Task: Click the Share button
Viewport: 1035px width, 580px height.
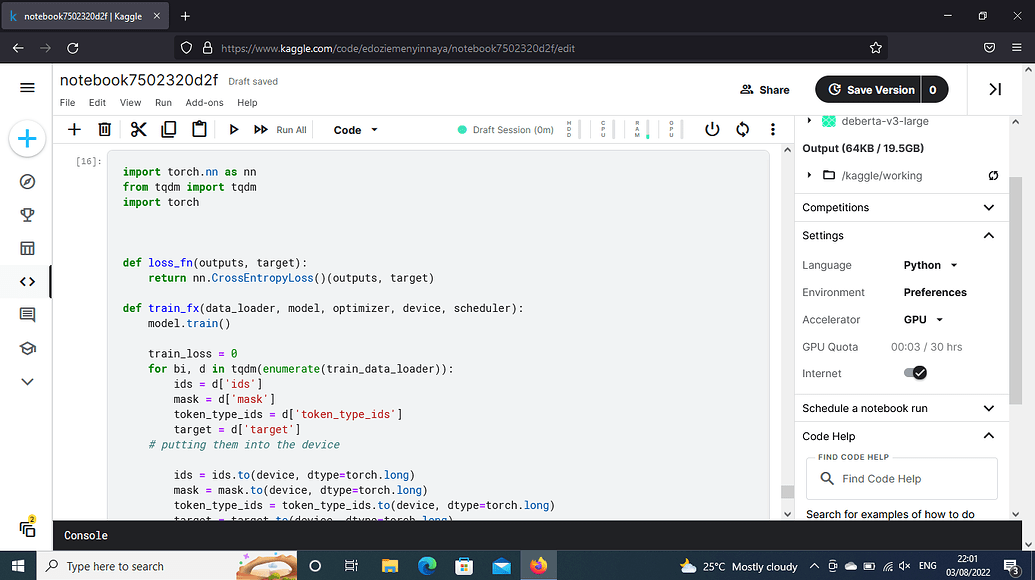Action: [764, 90]
